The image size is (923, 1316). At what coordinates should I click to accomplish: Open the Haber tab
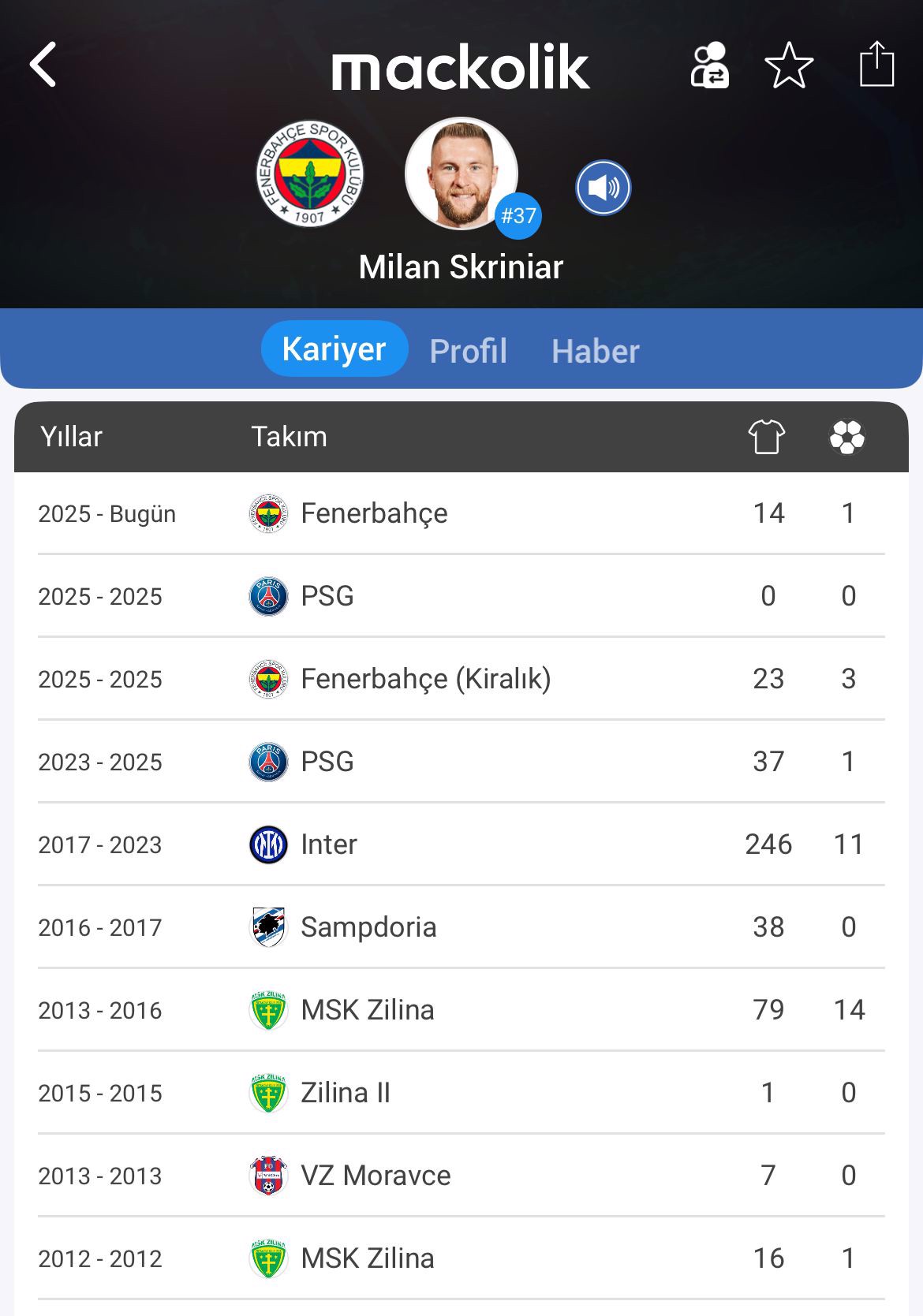(x=595, y=351)
